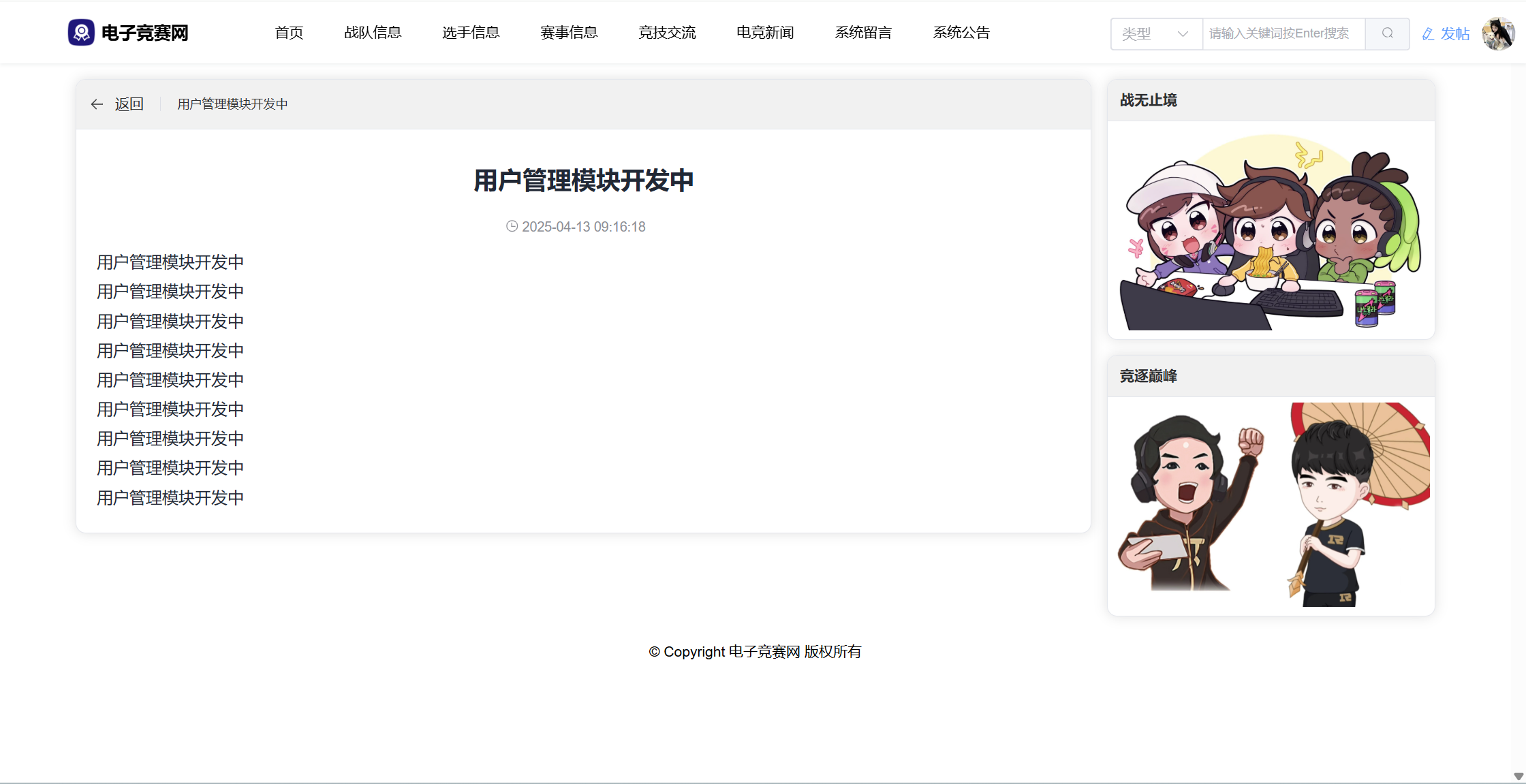Viewport: 1526px width, 784px height.
Task: Click the 发帖 pencil icon
Action: [x=1428, y=34]
